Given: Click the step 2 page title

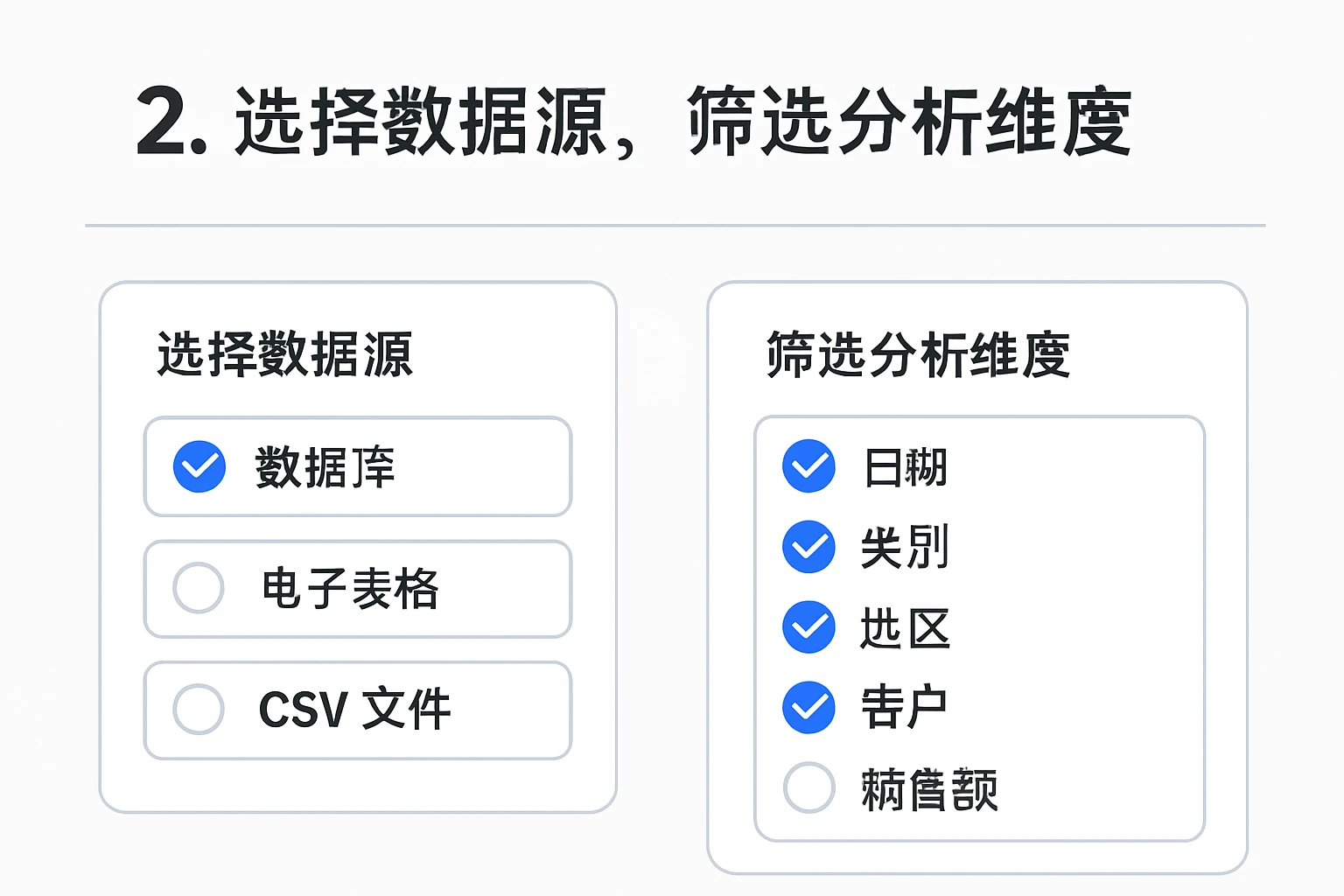Looking at the screenshot, I should tap(633, 122).
